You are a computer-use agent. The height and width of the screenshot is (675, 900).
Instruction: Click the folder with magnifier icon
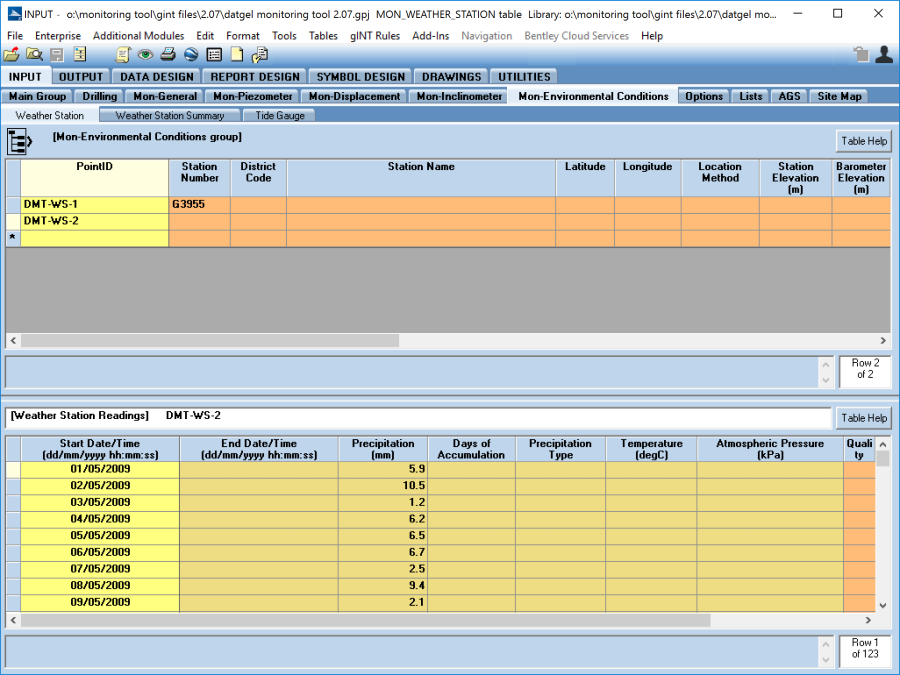34,55
